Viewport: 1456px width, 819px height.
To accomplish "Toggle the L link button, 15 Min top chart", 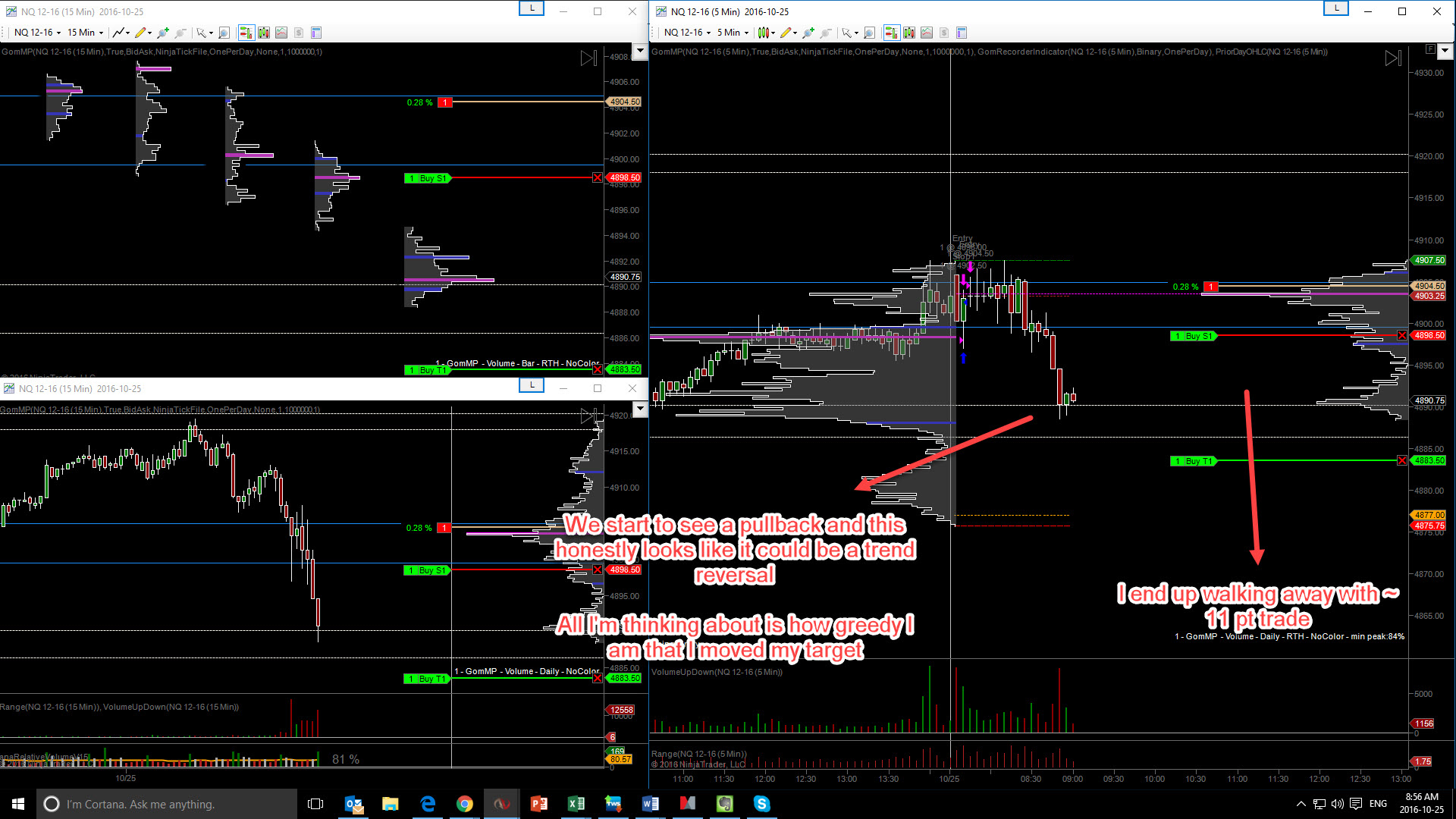I will click(532, 8).
